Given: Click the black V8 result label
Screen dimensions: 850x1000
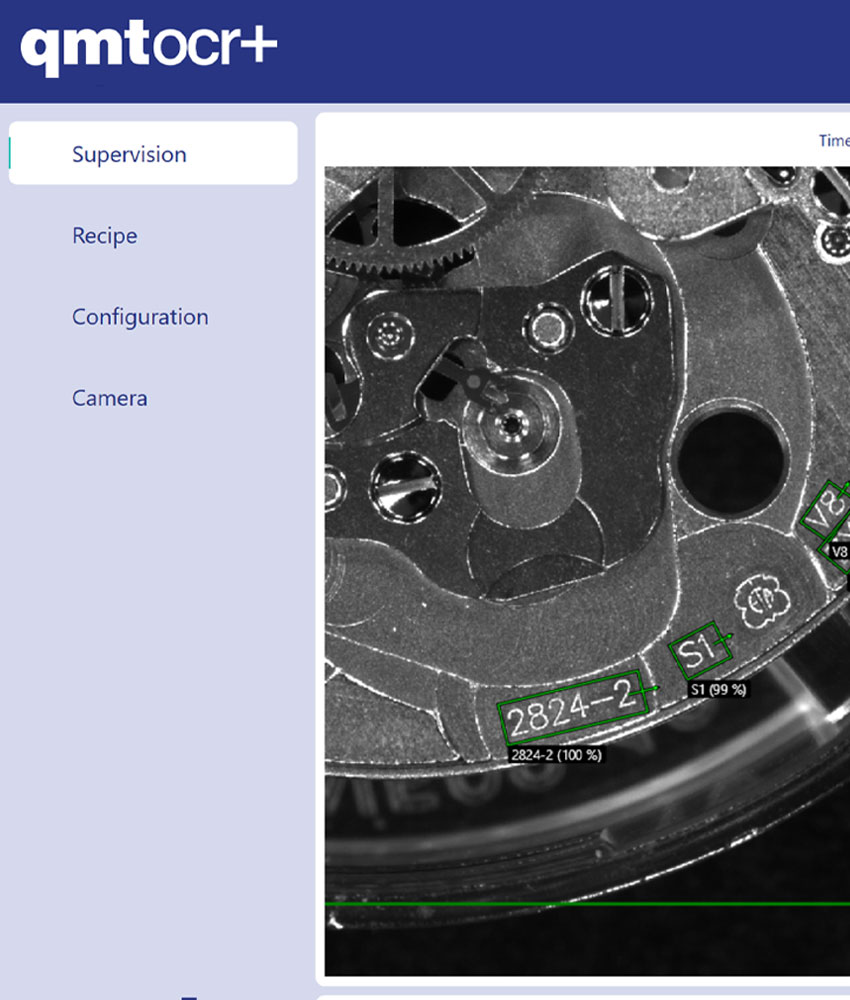Looking at the screenshot, I should click(838, 551).
